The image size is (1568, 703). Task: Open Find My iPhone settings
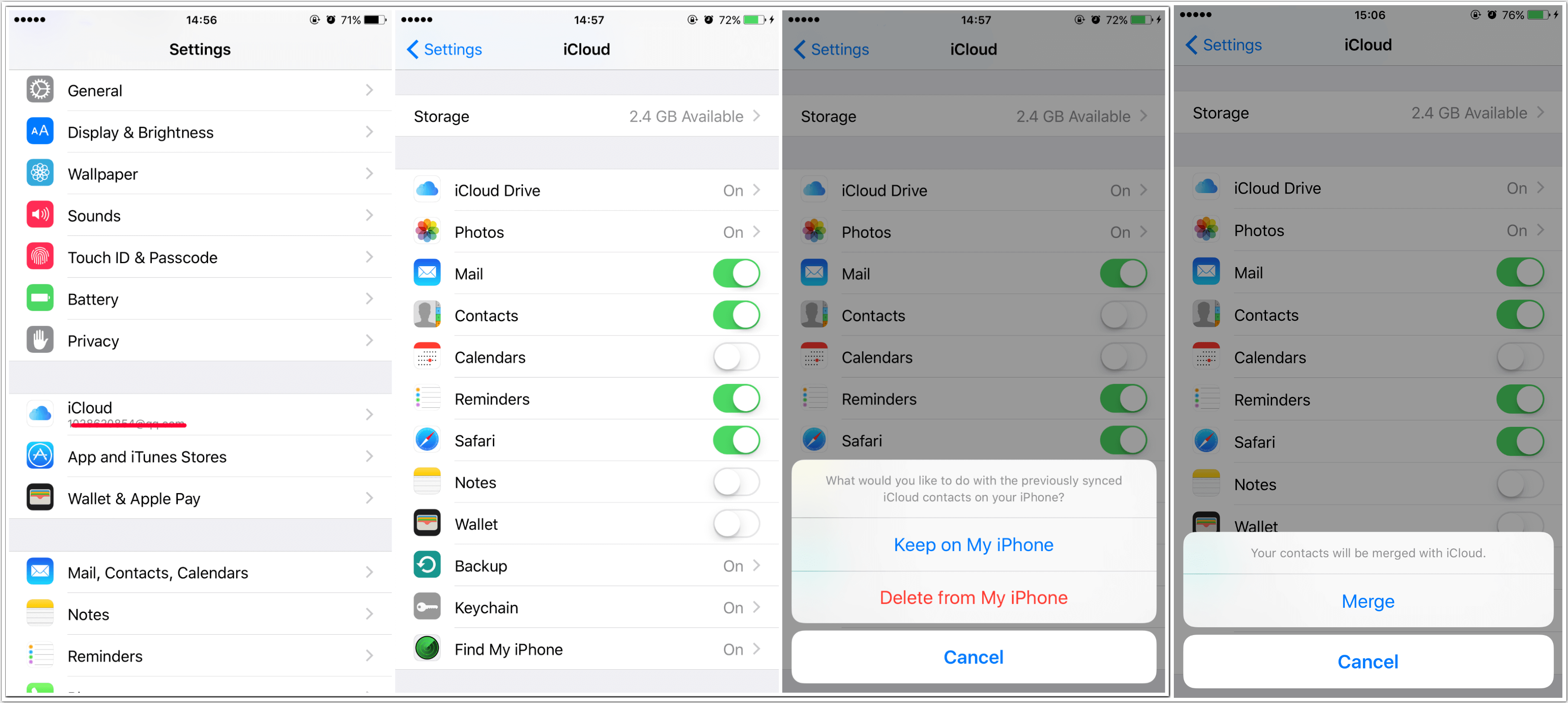click(x=589, y=649)
